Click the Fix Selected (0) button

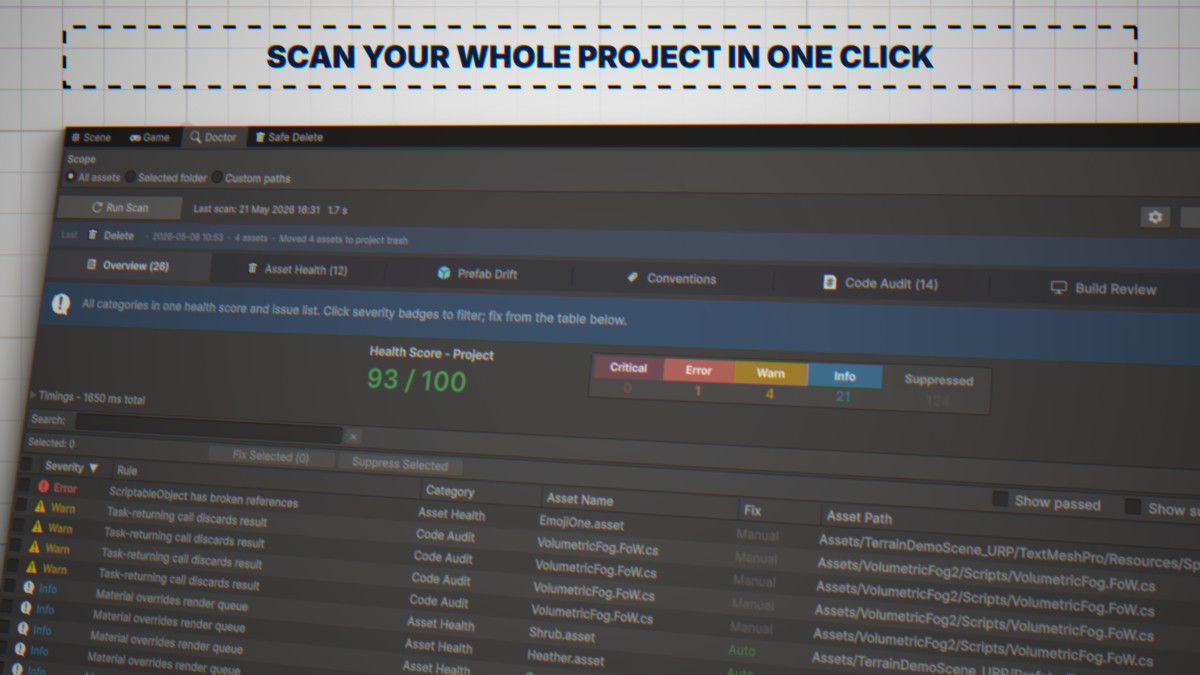(271, 456)
